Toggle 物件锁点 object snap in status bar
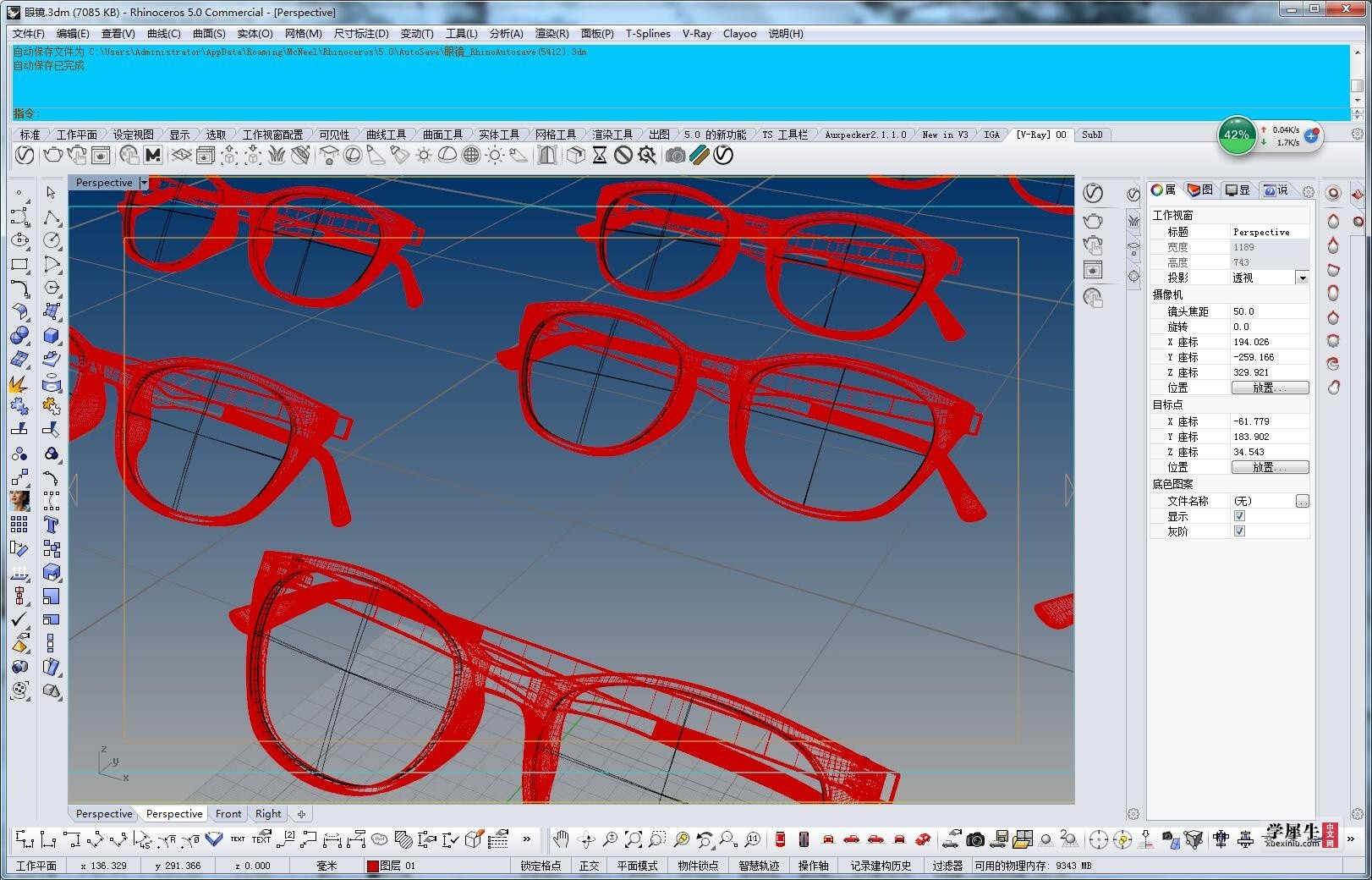Viewport: 1372px width, 880px height. (699, 866)
